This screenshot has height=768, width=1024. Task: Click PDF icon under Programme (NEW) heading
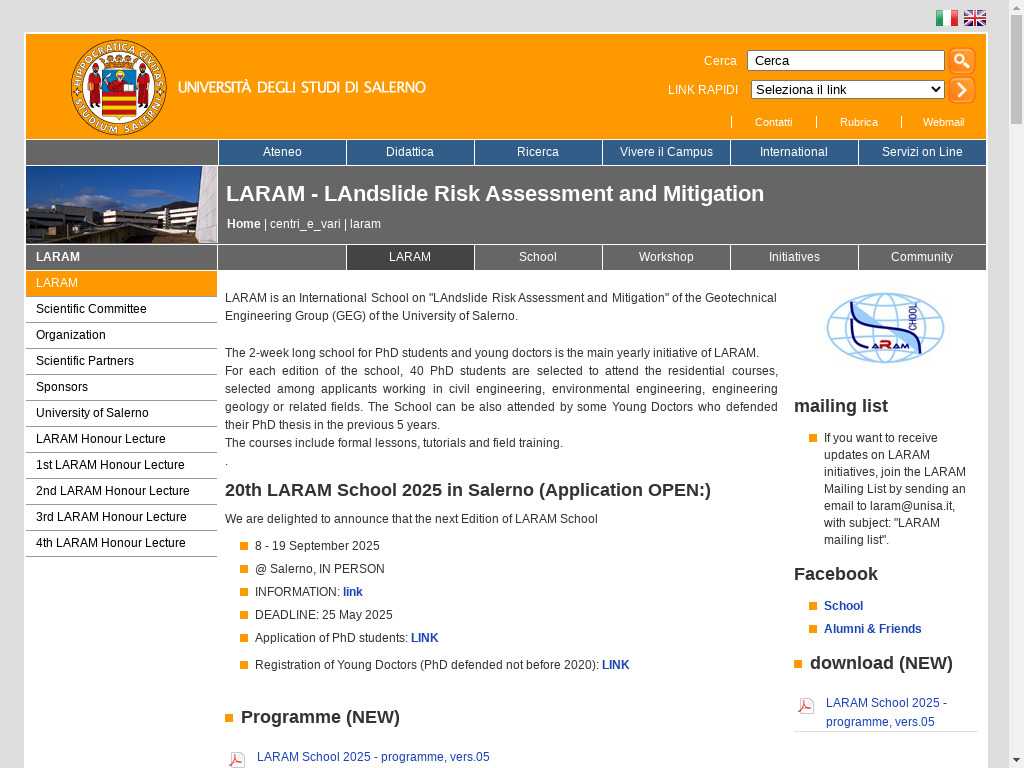236,760
